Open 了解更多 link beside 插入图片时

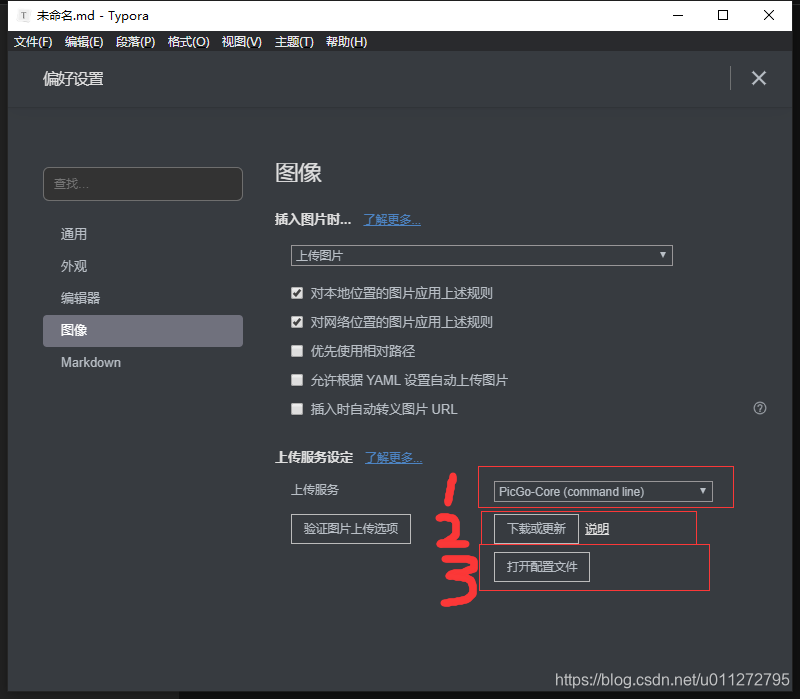point(392,220)
